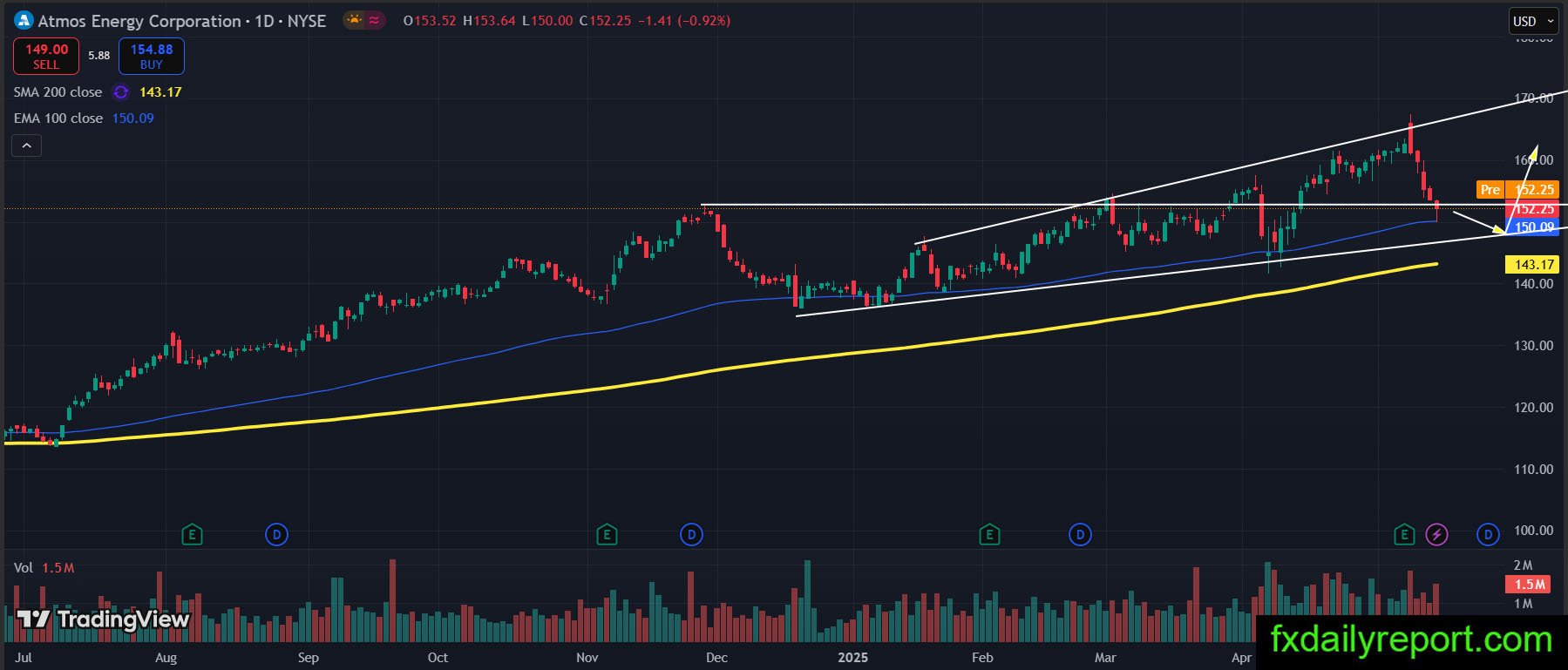Image resolution: width=1568 pixels, height=670 pixels.
Task: Collapse the indicator legend with chevron button
Action: [x=27, y=146]
